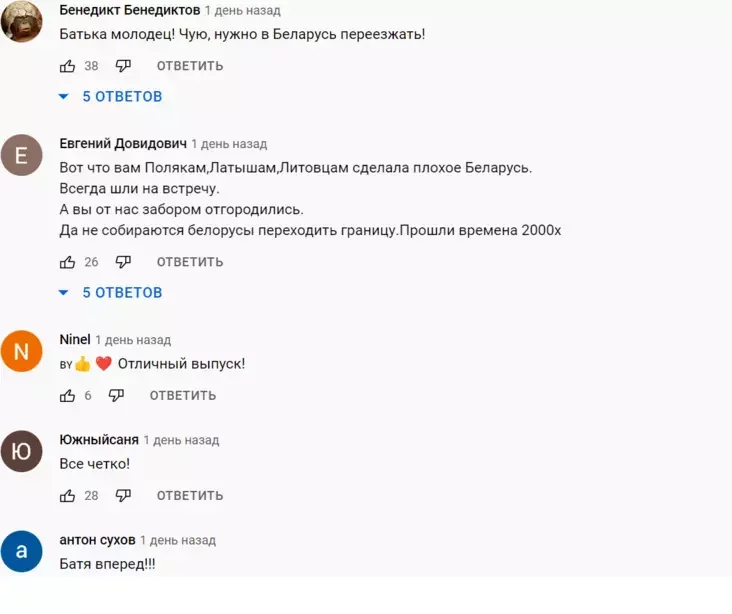Dislike Южныйсаня's comment
This screenshot has width=732, height=614.
[x=123, y=495]
